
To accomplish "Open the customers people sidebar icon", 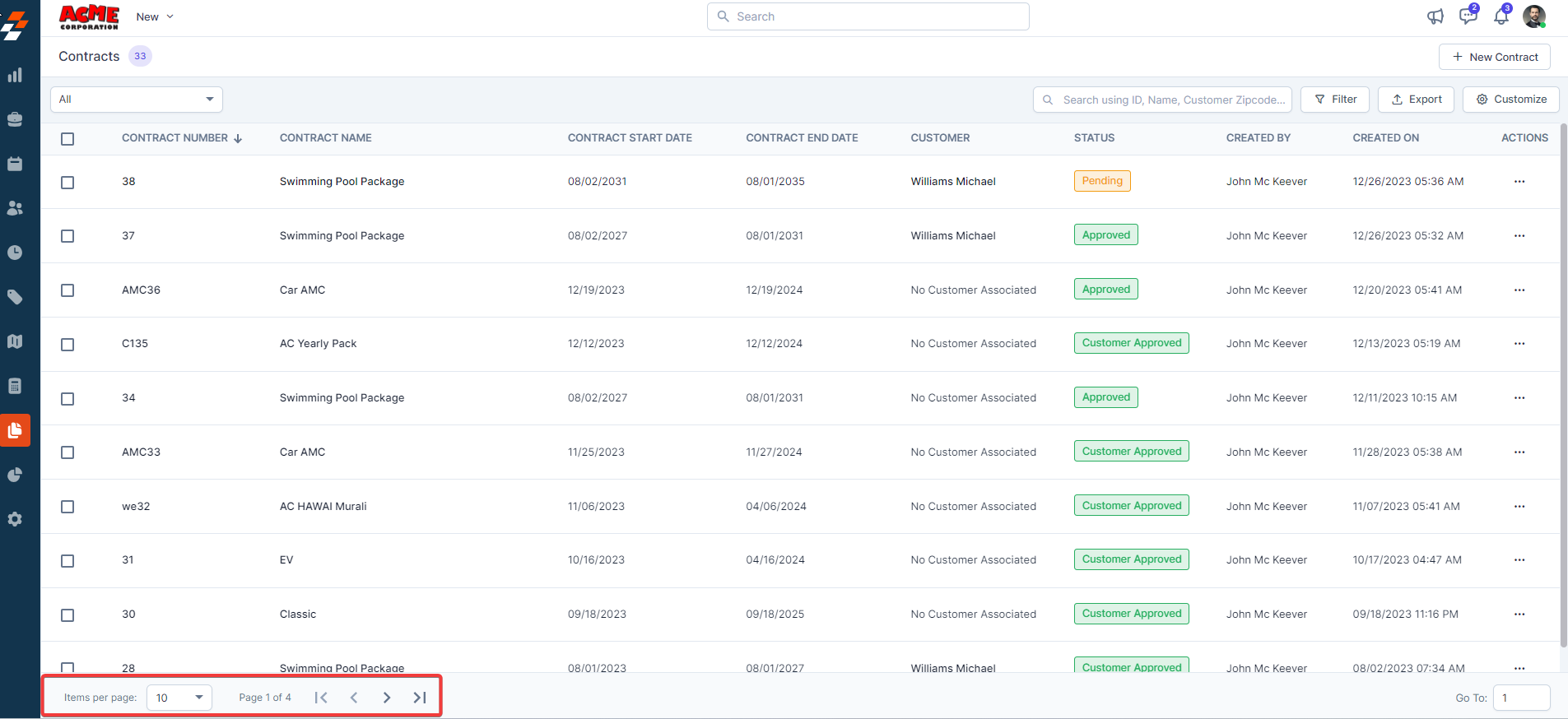I will click(15, 209).
